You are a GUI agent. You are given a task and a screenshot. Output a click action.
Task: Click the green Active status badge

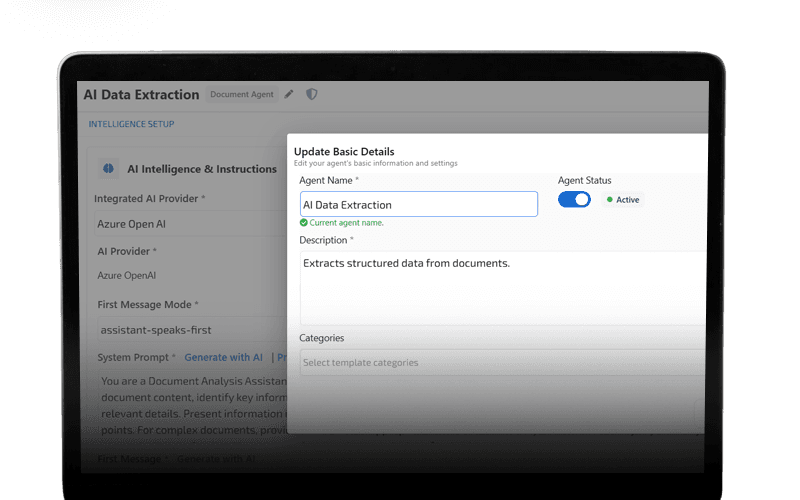623,200
